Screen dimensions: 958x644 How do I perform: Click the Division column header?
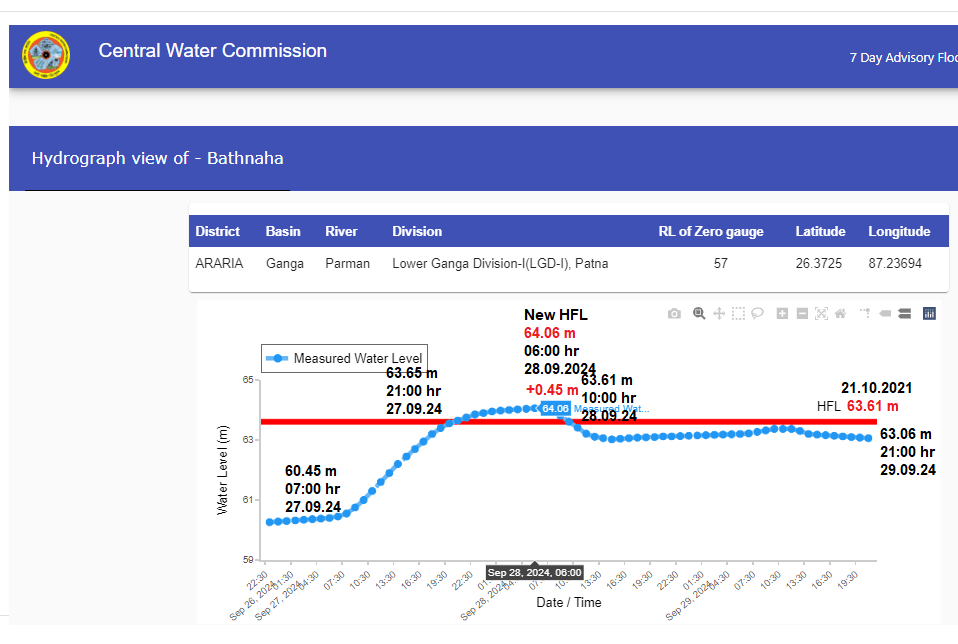[x=417, y=231]
